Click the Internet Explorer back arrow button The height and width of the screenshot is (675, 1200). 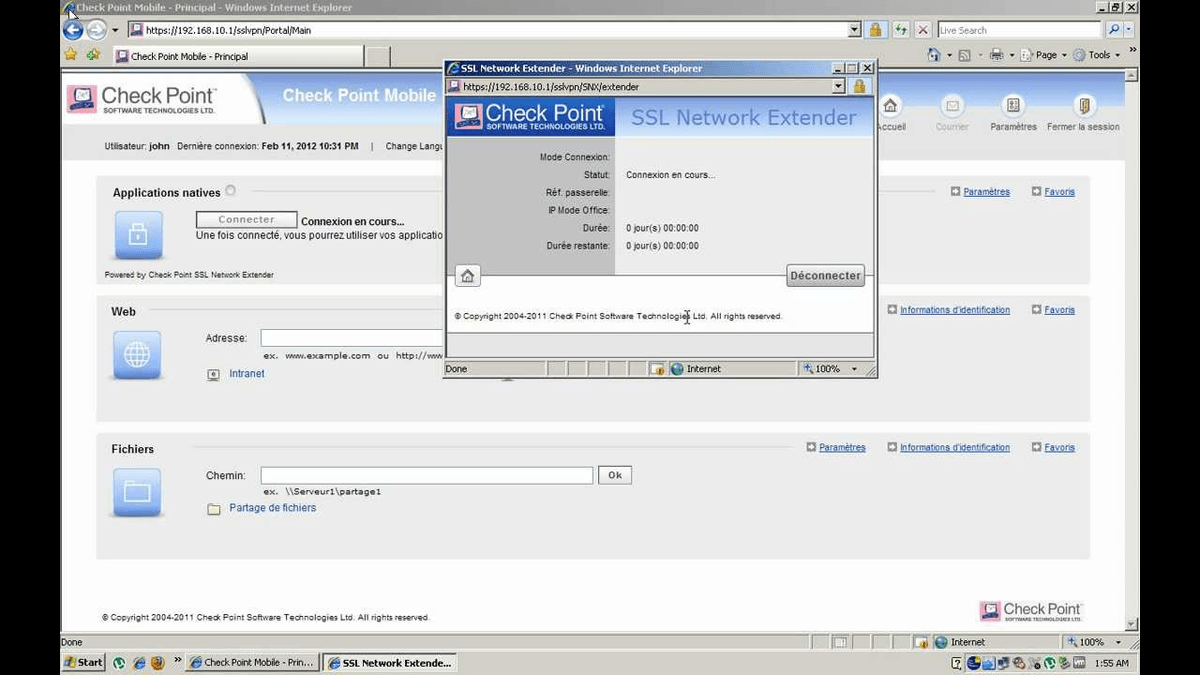click(x=73, y=30)
